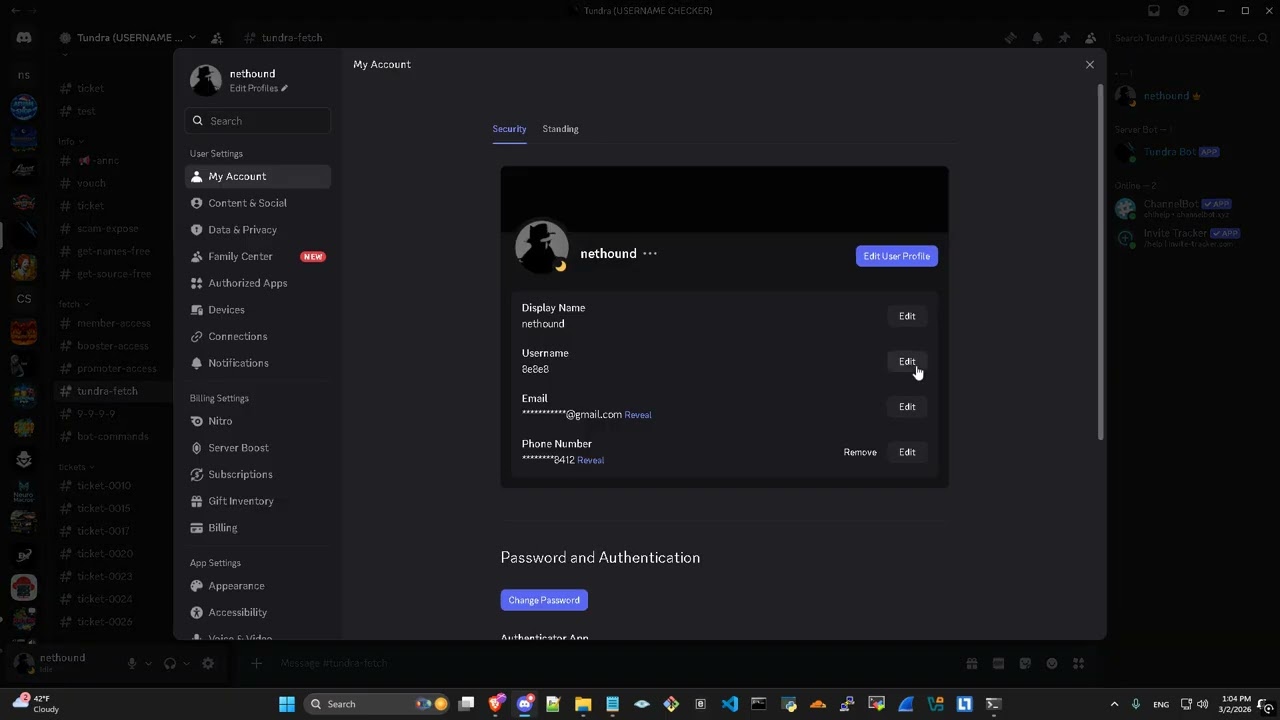Viewport: 1280px width, 720px height.
Task: Click Edit Profiles pencil link
Action: coord(258,88)
